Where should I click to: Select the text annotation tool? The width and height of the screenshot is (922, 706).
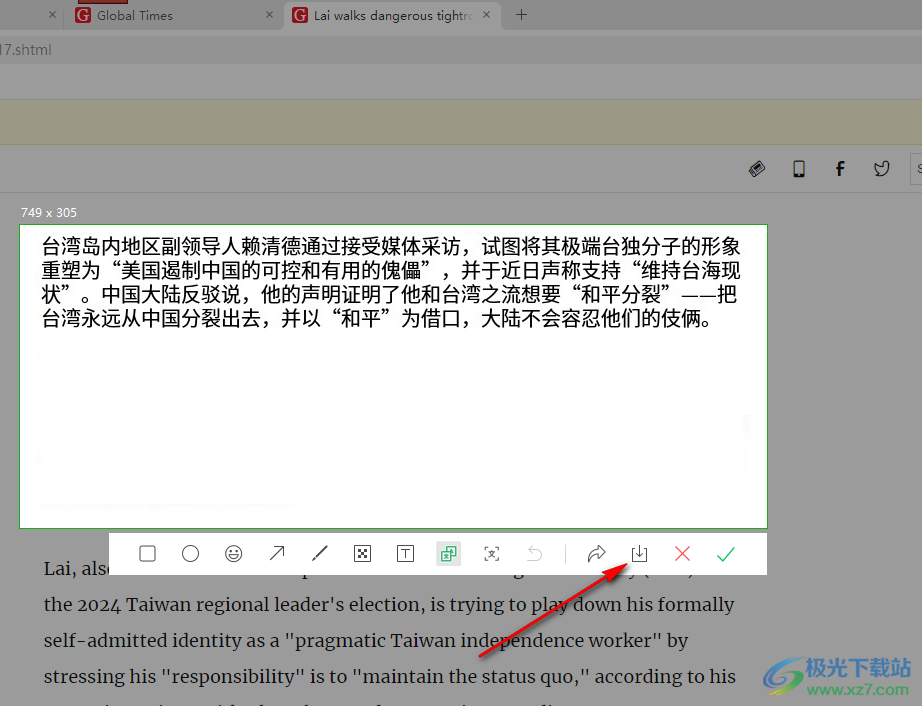[405, 553]
